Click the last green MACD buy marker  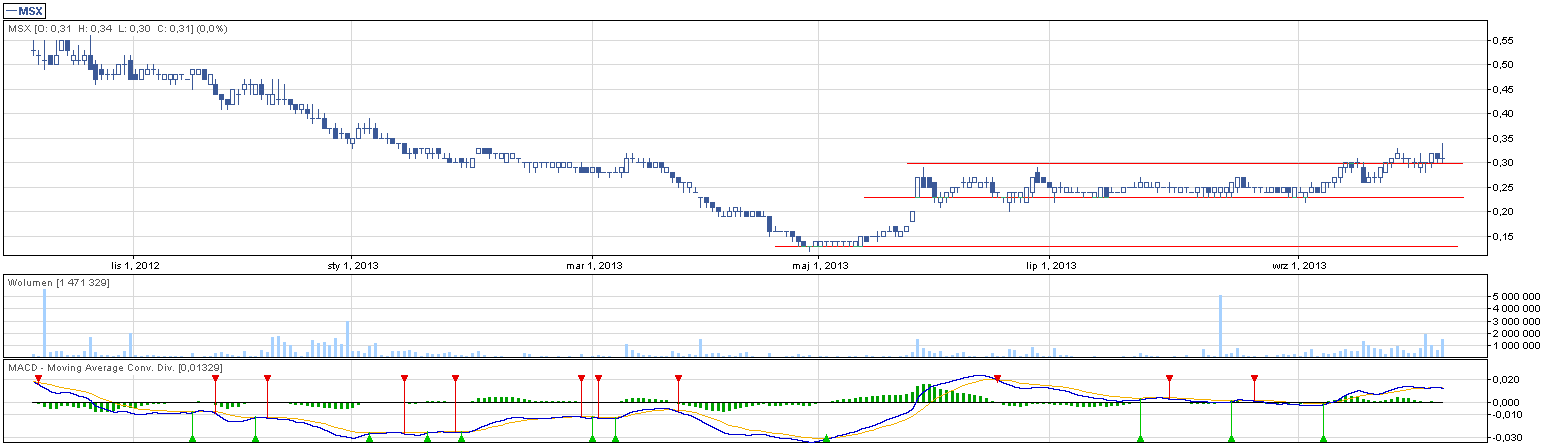coord(1323,438)
